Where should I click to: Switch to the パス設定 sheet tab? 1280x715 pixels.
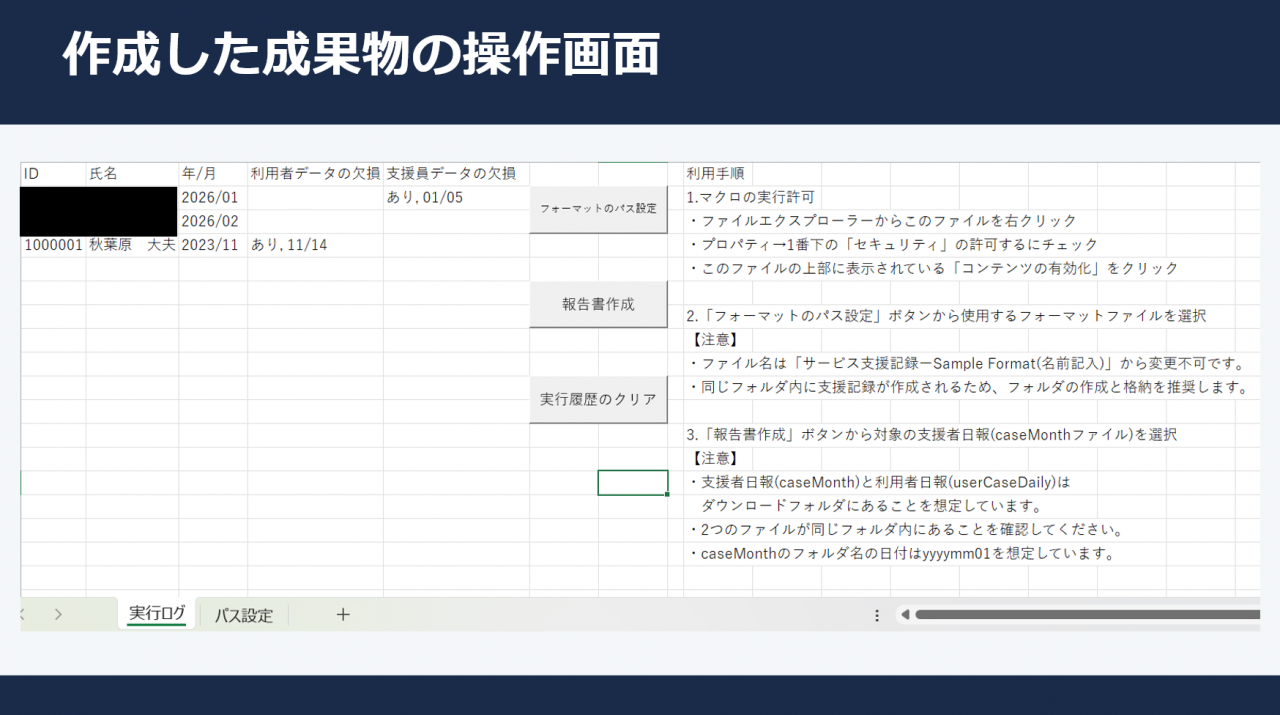click(243, 615)
